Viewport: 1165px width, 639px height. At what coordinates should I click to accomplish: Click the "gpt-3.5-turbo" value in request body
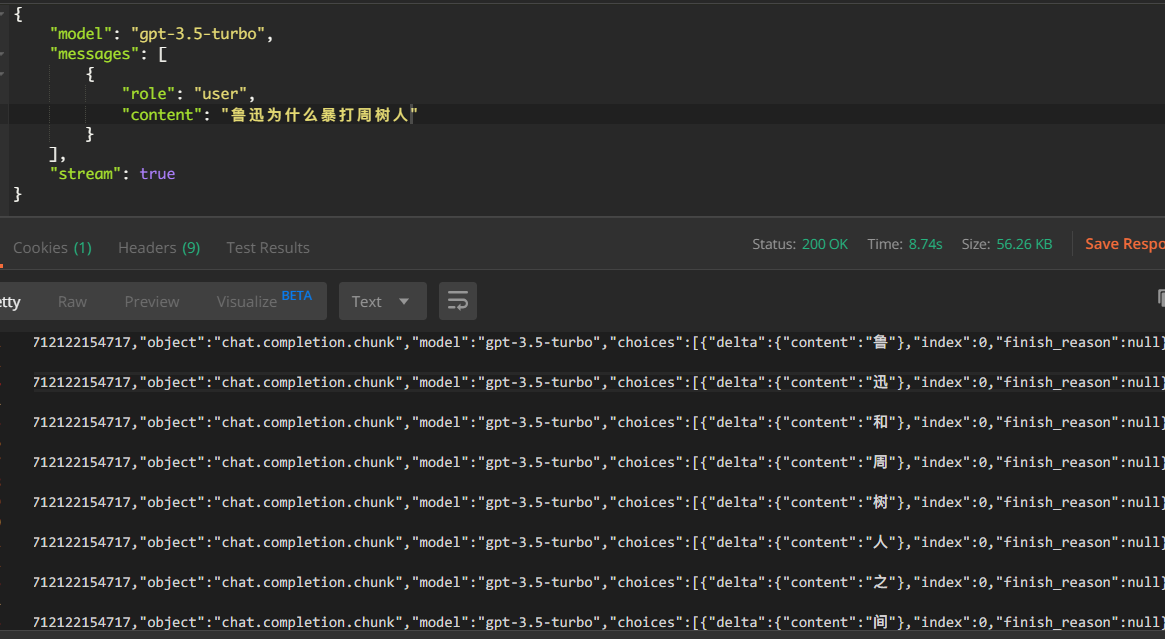point(198,33)
